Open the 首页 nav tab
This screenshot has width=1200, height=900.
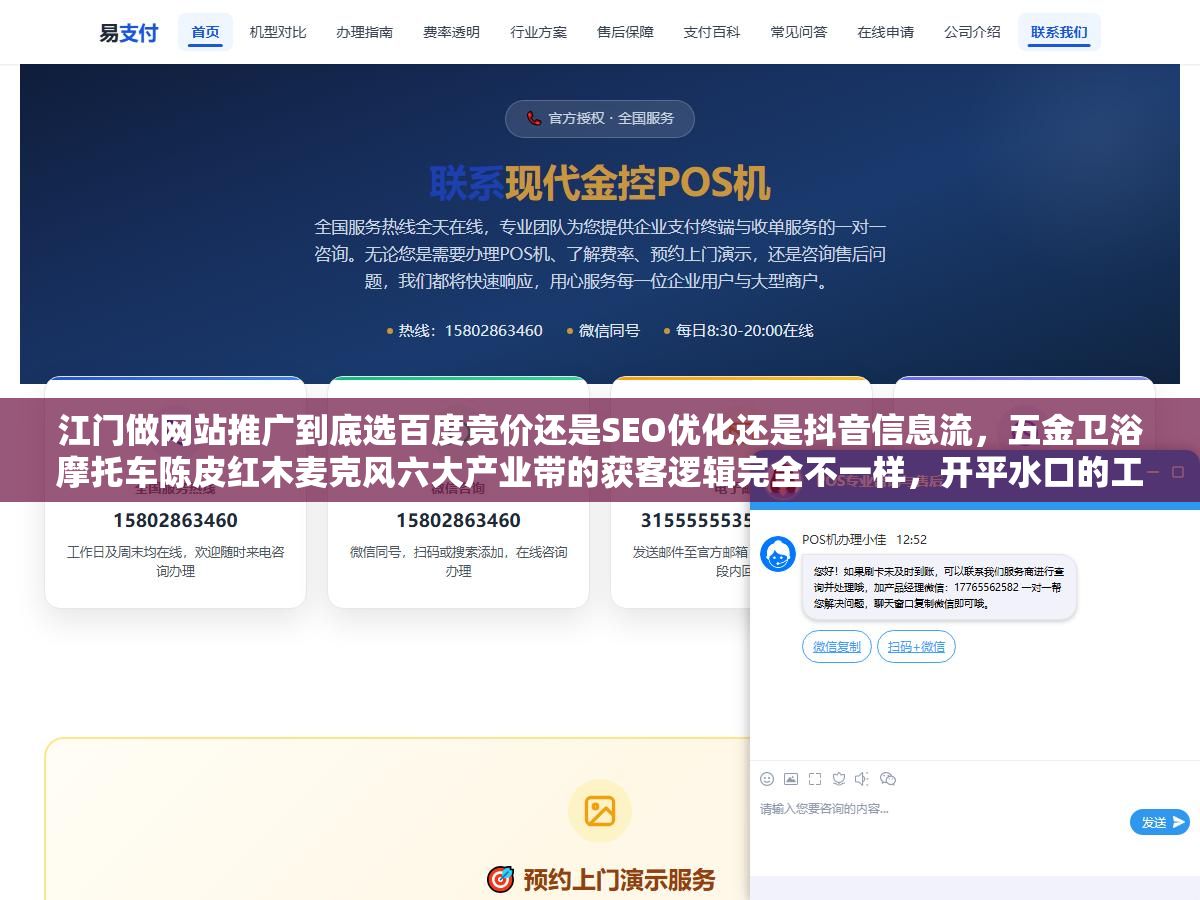click(x=205, y=32)
